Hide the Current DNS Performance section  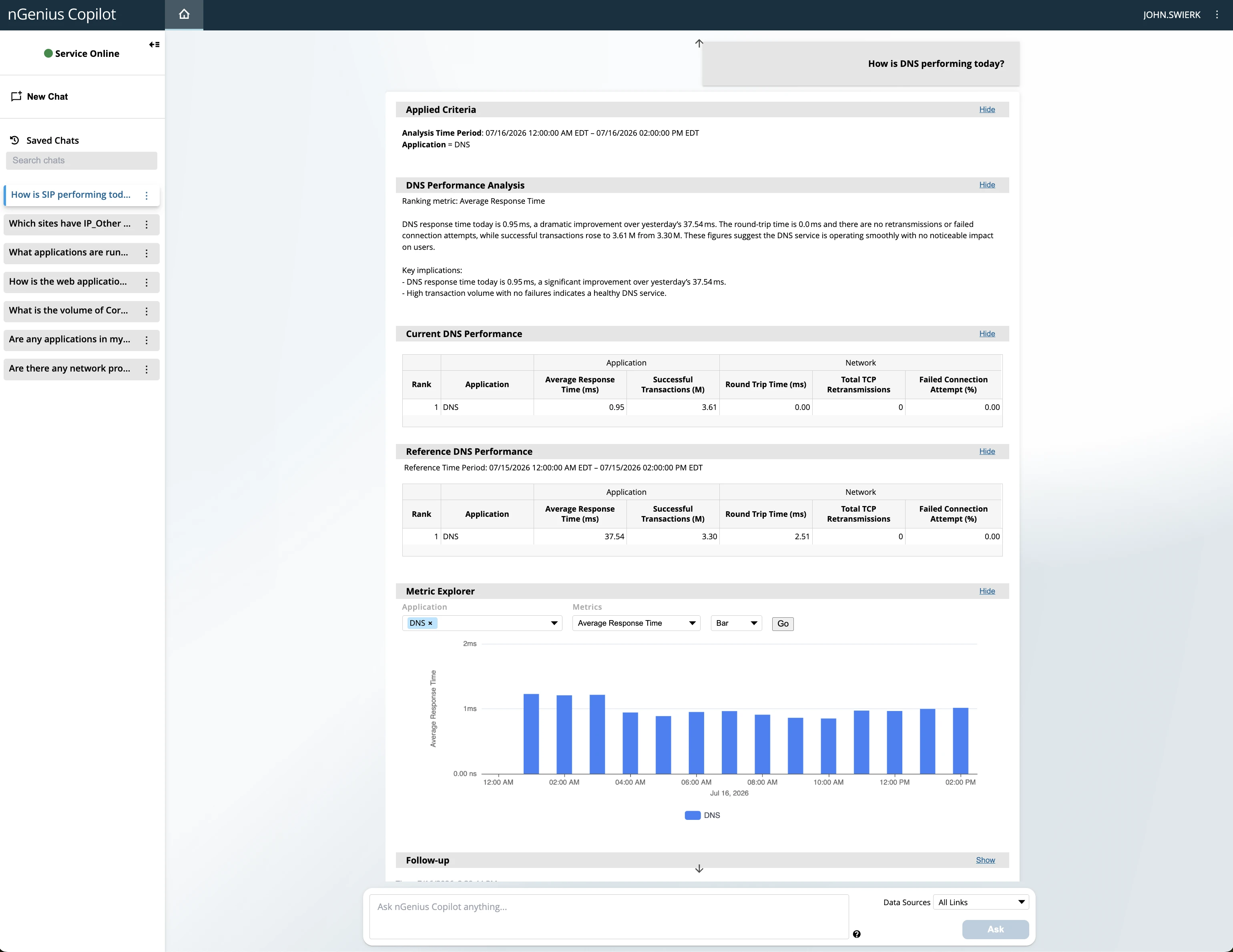point(987,334)
